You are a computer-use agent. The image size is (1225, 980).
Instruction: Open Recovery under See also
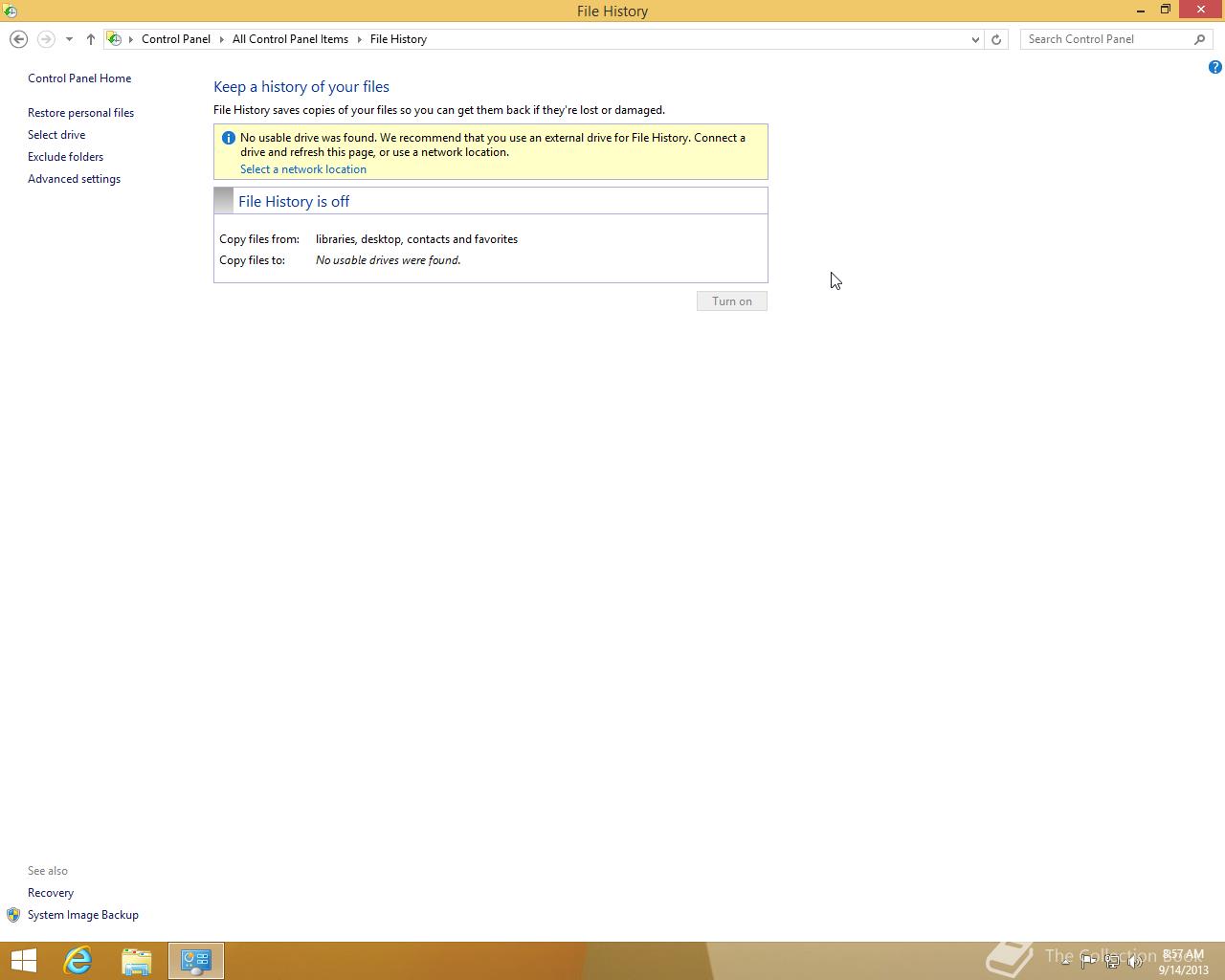[51, 893]
